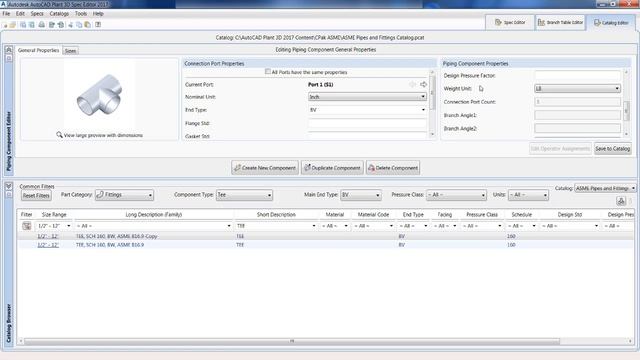640x360 pixels.
Task: Switch to the Sizes tab
Action: point(70,51)
